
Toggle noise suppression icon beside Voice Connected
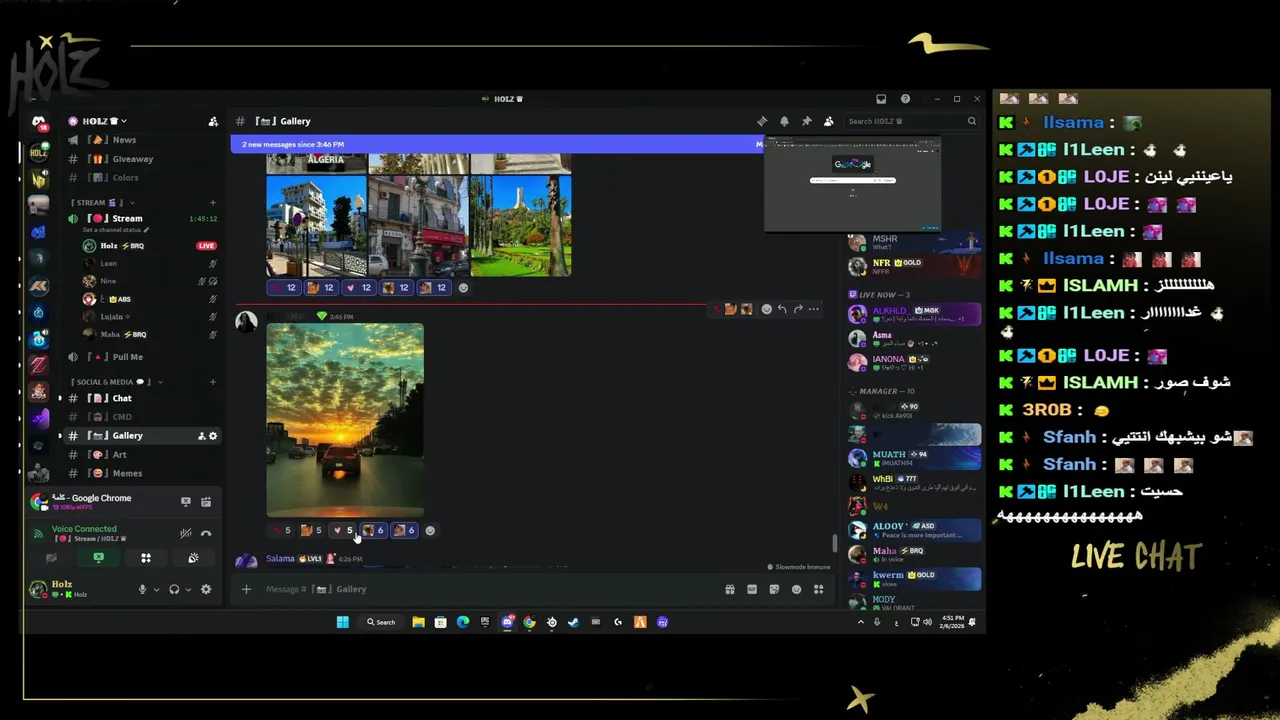(186, 534)
